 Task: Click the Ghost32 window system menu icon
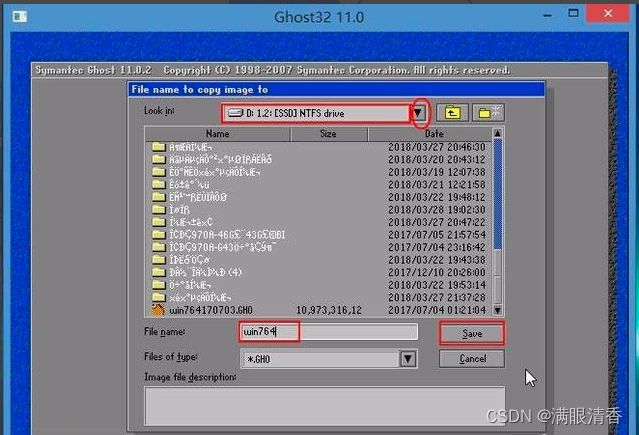(20, 17)
